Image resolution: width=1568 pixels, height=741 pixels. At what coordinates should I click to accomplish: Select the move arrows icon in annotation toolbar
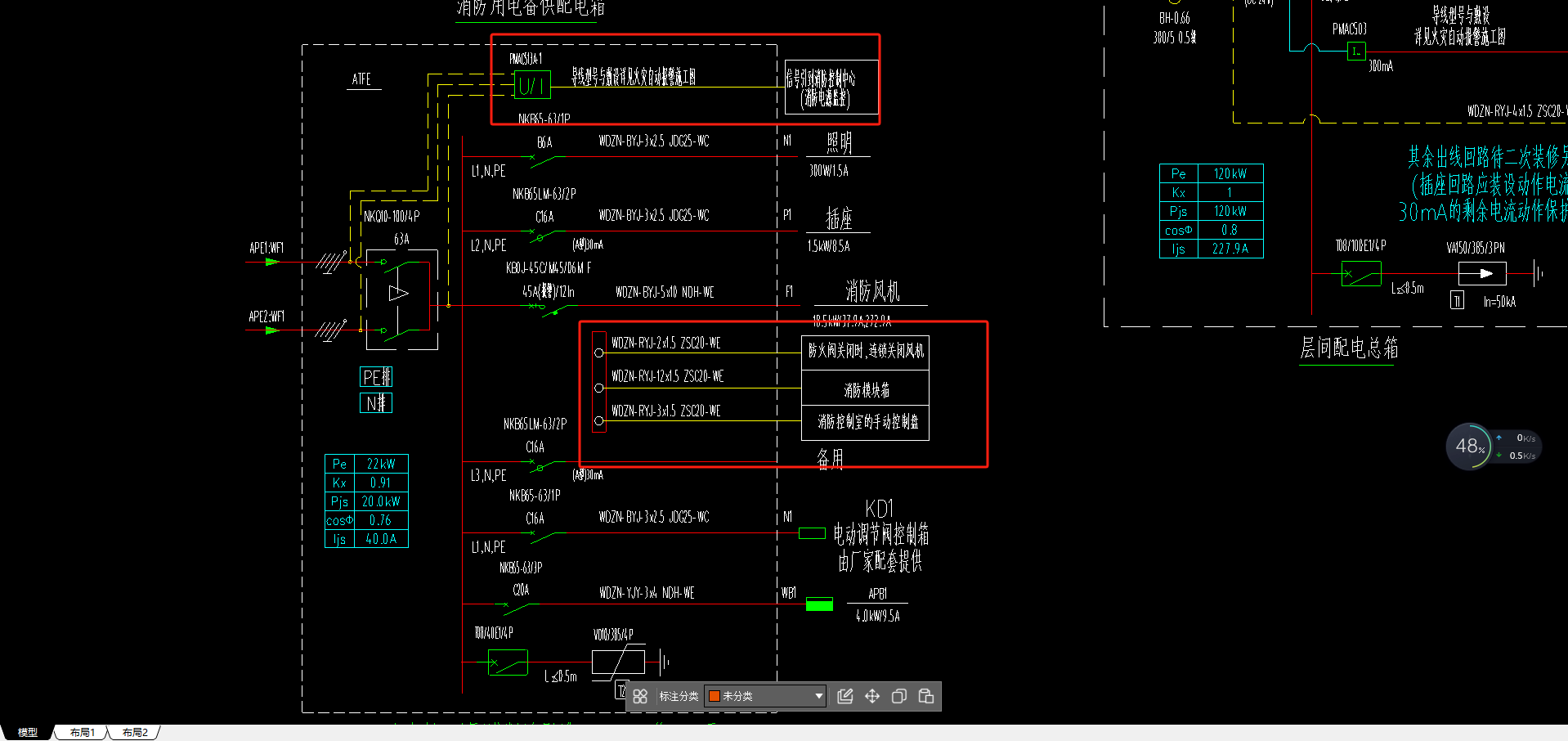click(x=872, y=696)
